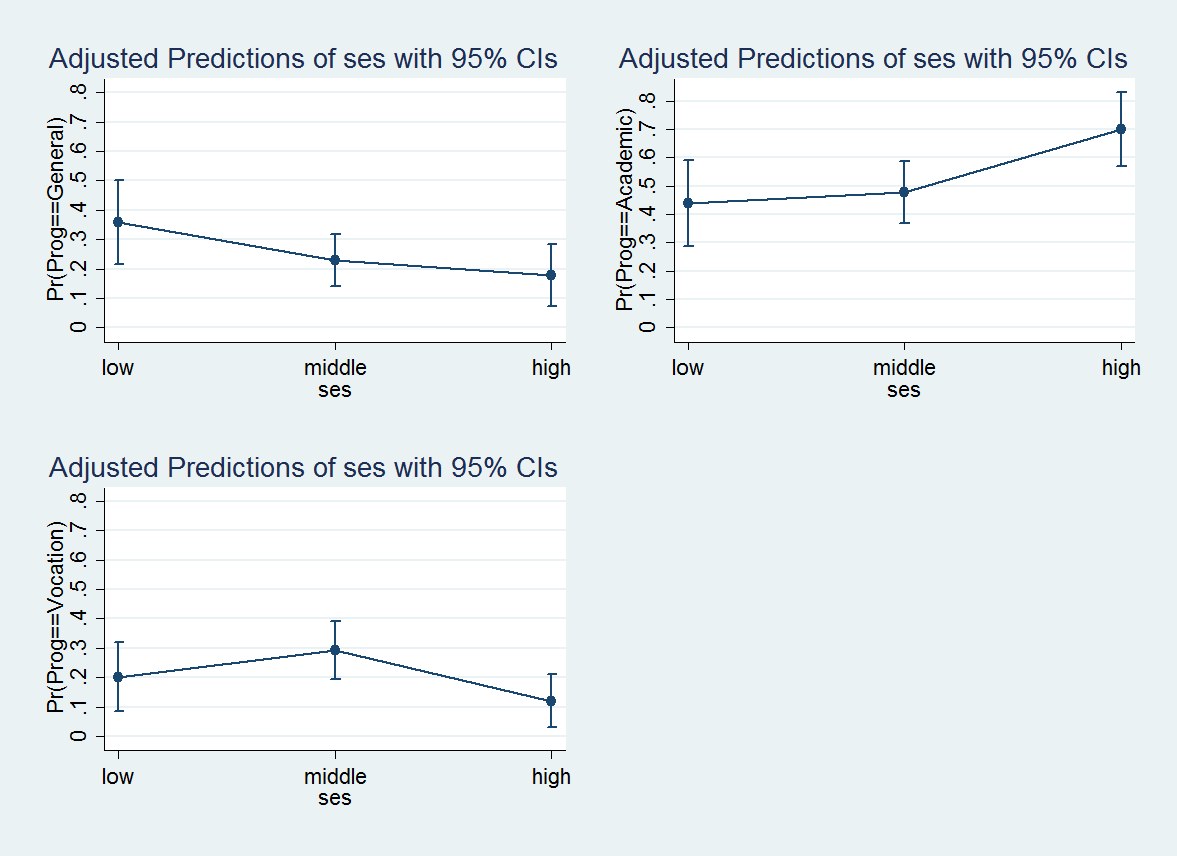Click the title above the Vocation plot

click(x=303, y=467)
